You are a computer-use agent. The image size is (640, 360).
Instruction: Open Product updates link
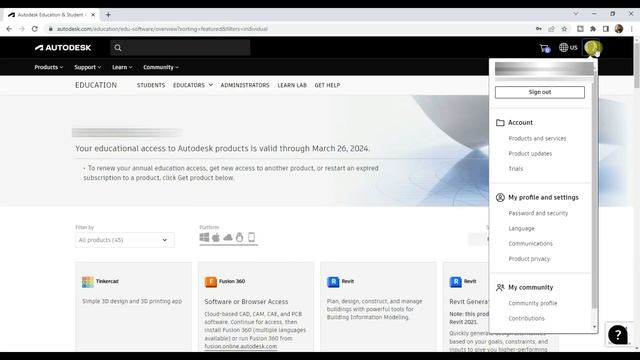point(530,154)
